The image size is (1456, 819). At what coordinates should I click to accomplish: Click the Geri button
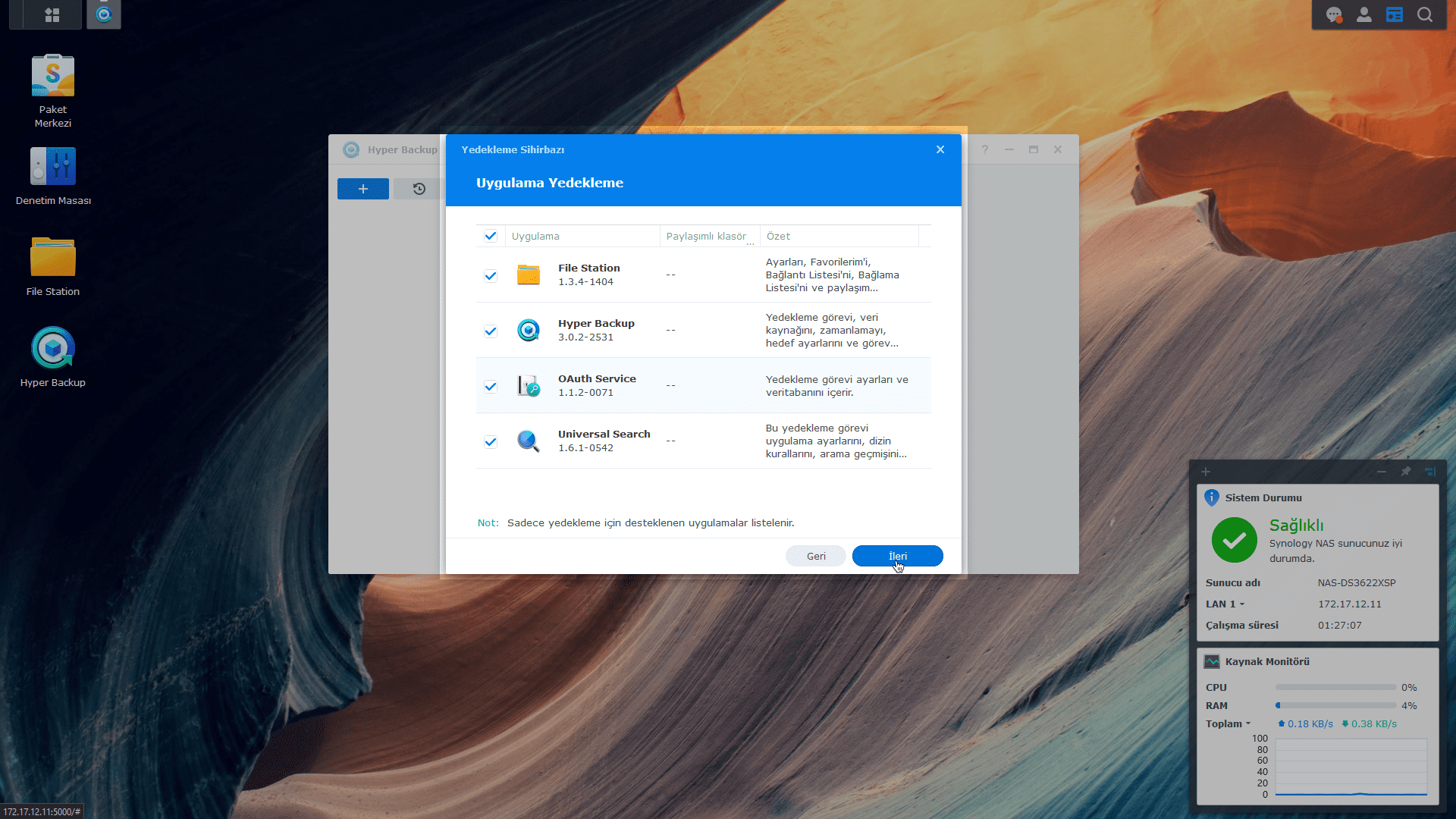815,556
